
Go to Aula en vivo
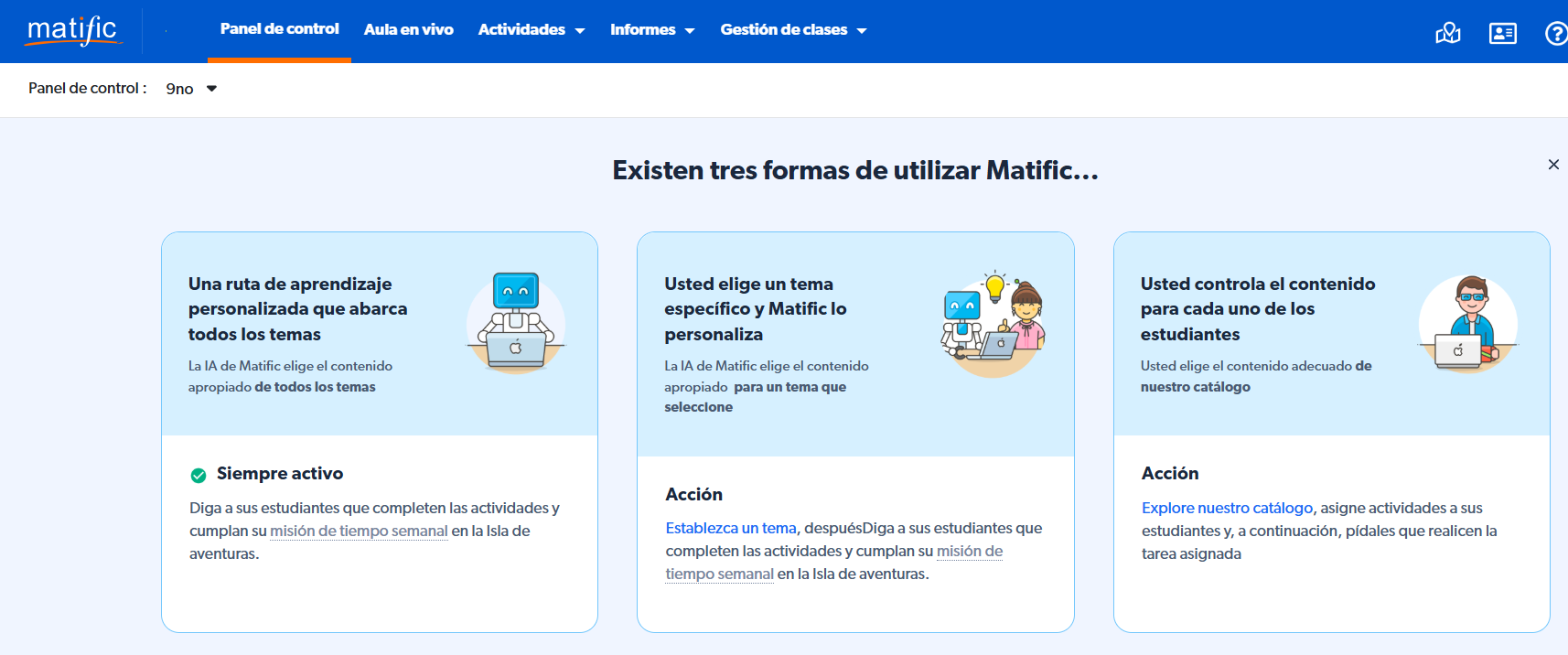408,29
